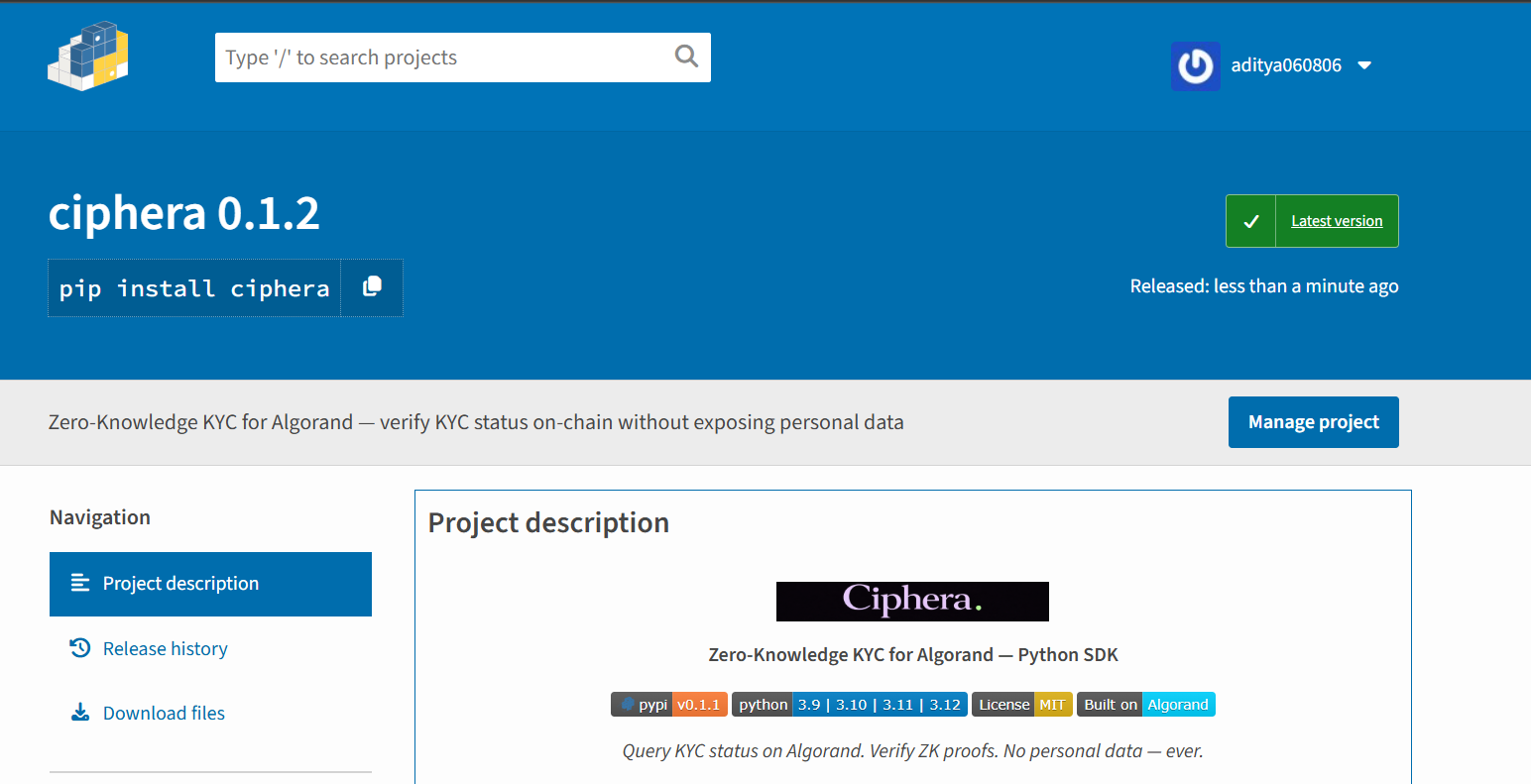The image size is (1531, 784).
Task: Click the python versions badge
Action: (x=850, y=705)
